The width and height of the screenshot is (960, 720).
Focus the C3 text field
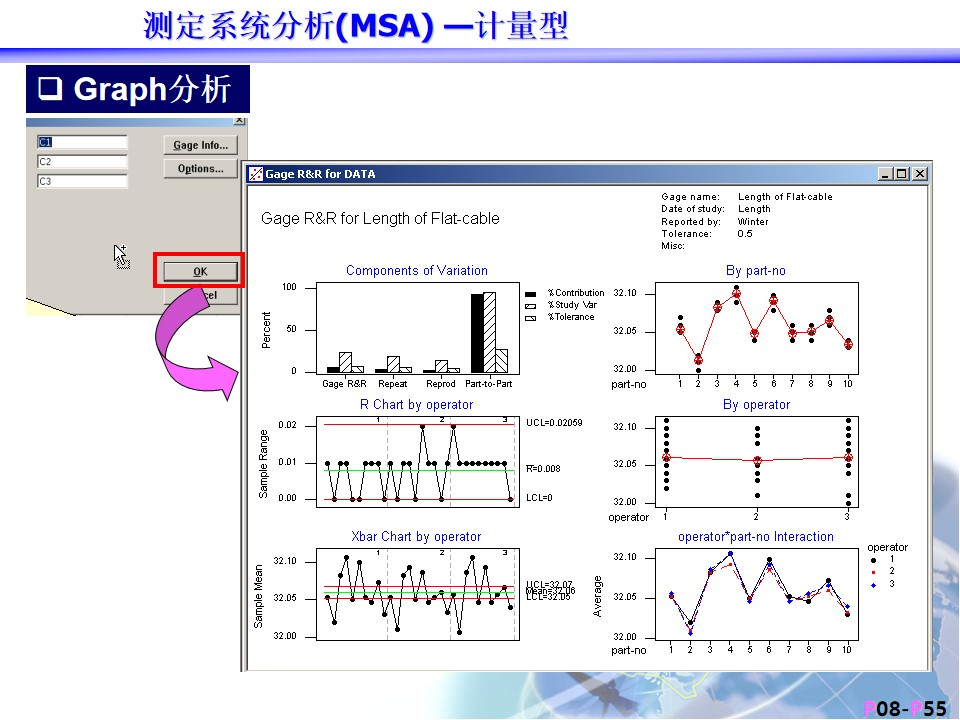click(82, 182)
